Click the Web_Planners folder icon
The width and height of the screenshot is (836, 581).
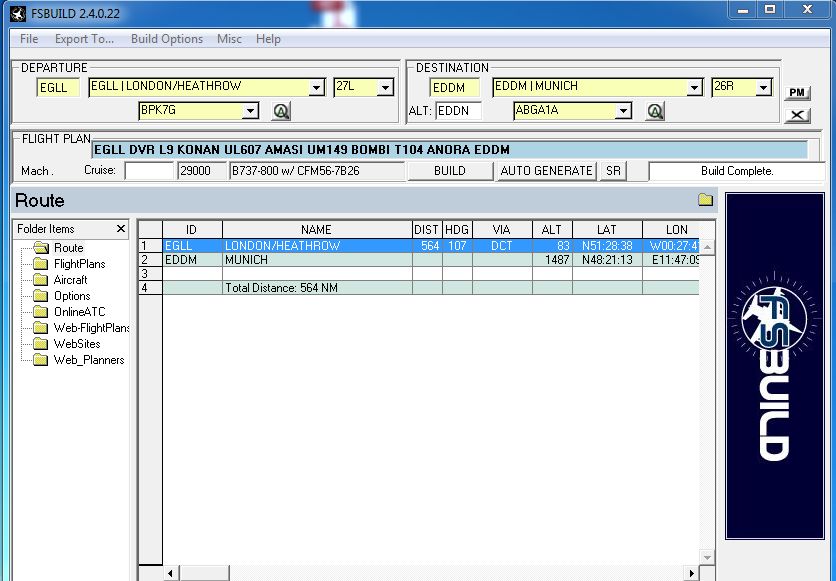click(x=41, y=360)
